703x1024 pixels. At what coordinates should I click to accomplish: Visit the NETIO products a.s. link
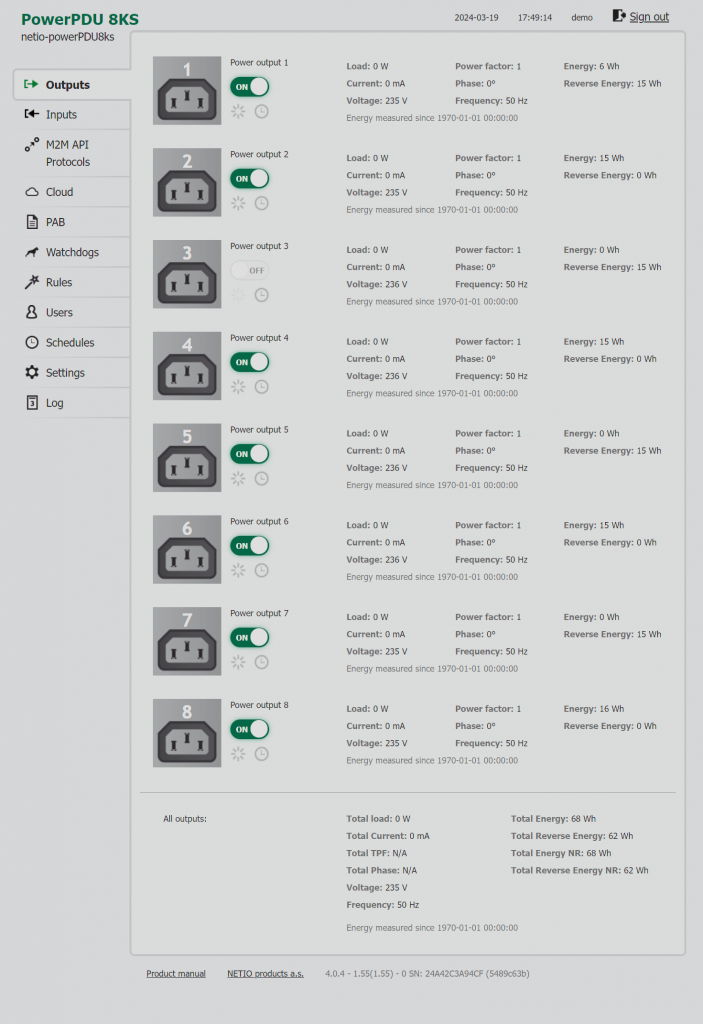point(265,974)
